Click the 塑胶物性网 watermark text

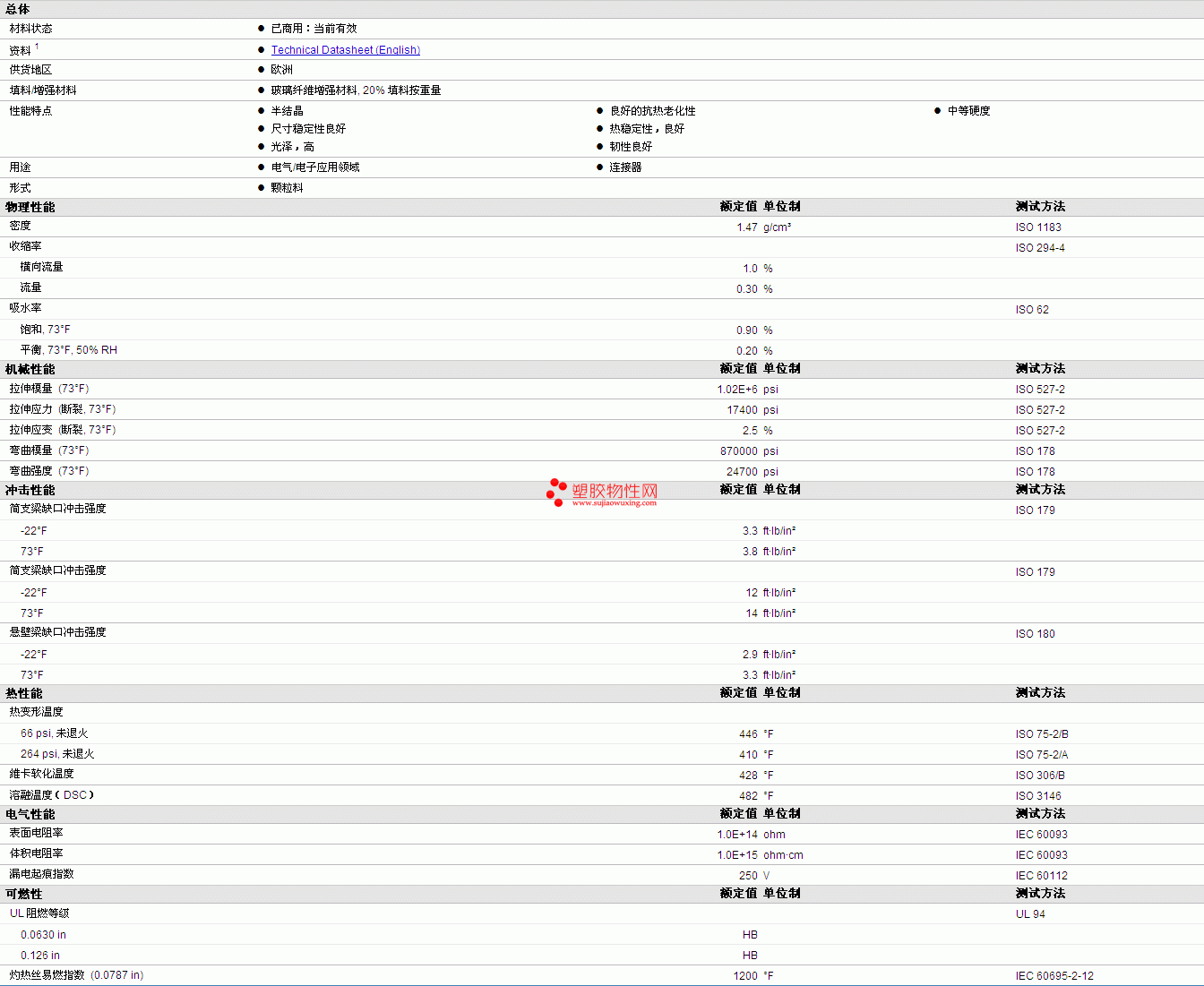615,490
